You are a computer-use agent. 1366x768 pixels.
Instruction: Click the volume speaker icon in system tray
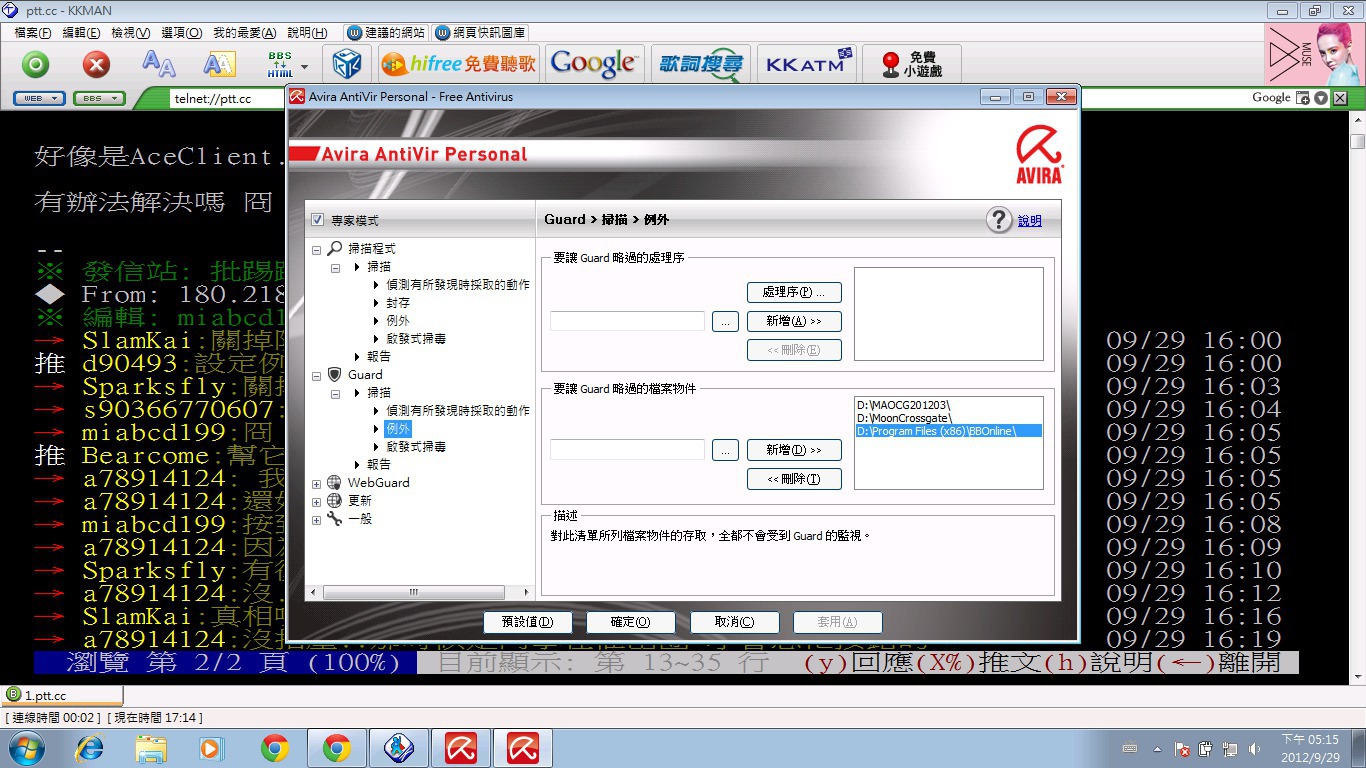point(1254,749)
